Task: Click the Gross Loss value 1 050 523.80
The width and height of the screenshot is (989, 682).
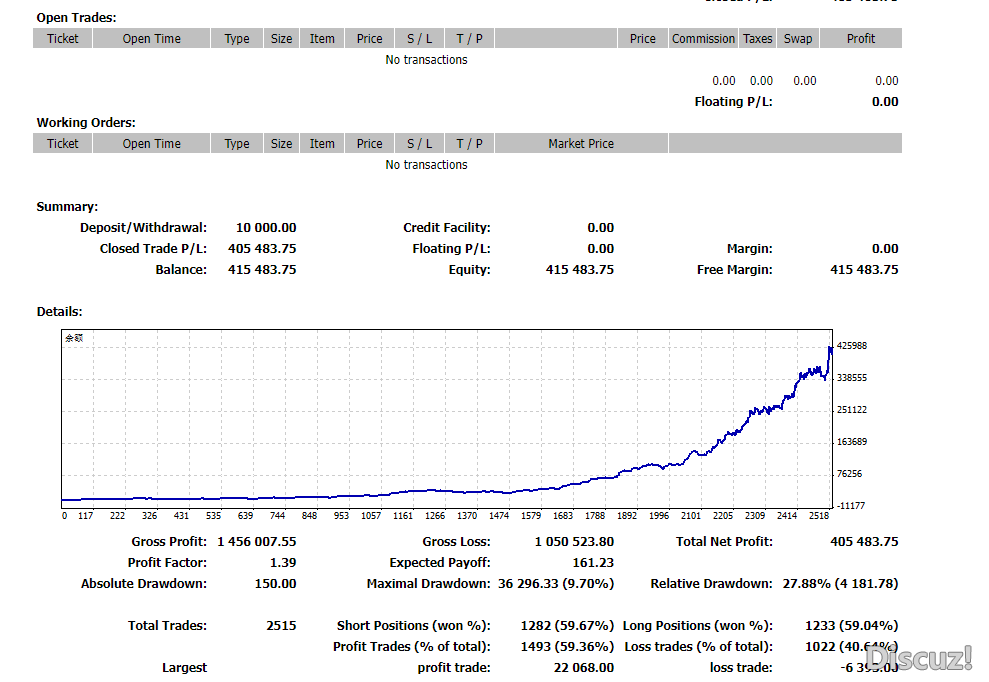Action: point(574,541)
